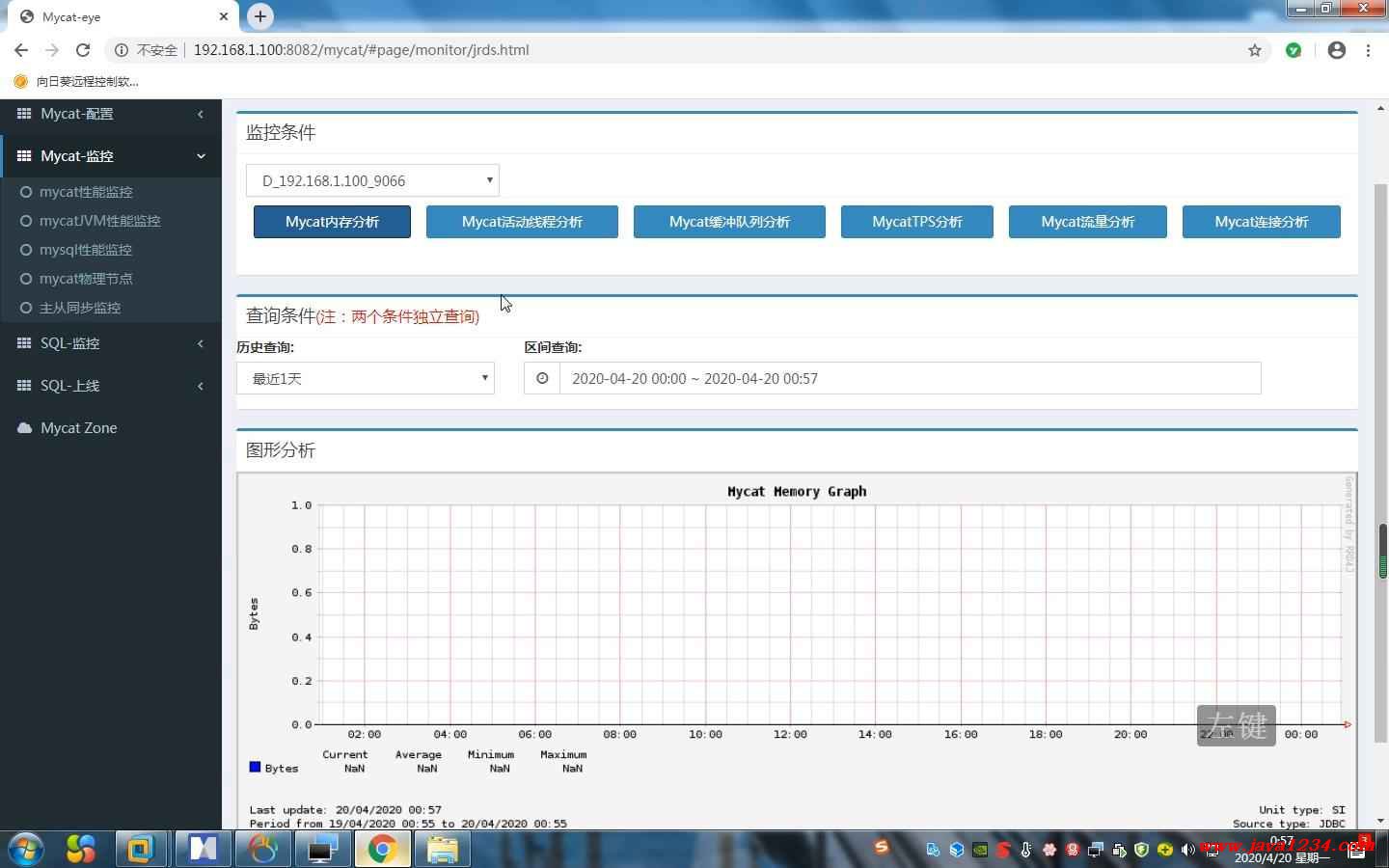Click the Mycat活动线程分析 button
Screen dimensions: 1389x868
(x=522, y=222)
